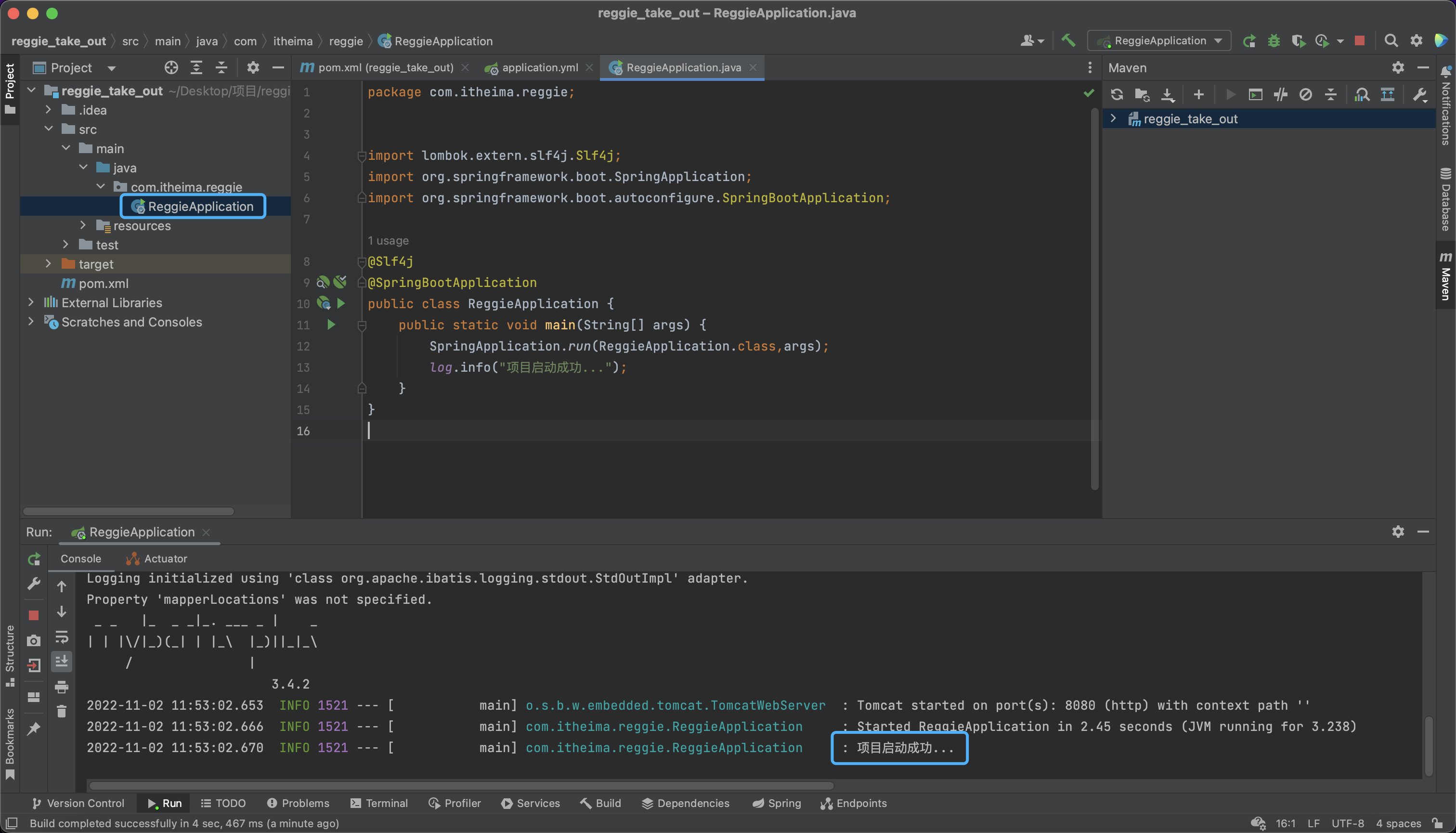Image resolution: width=1456 pixels, height=833 pixels.
Task: Expand reggie_take_out node in Maven panel
Action: [1113, 118]
